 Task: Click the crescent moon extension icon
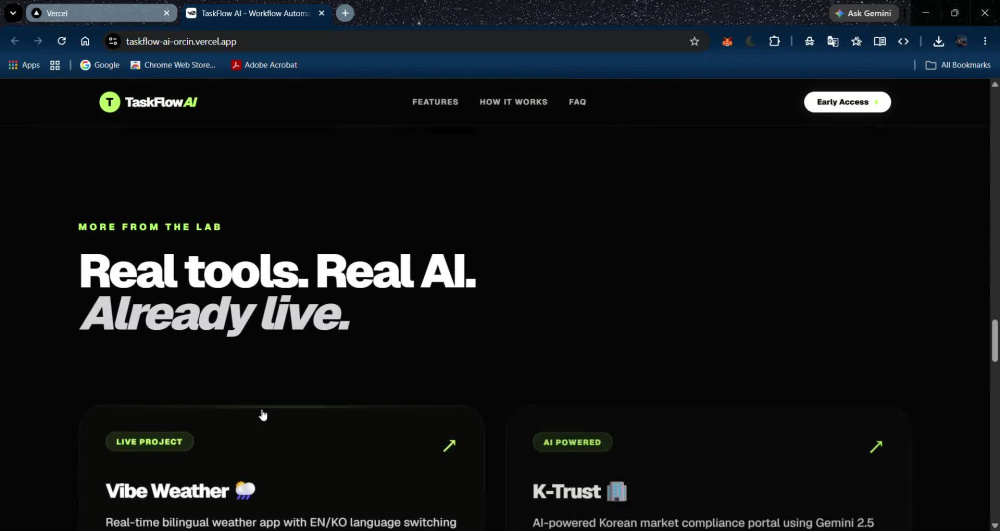751,41
